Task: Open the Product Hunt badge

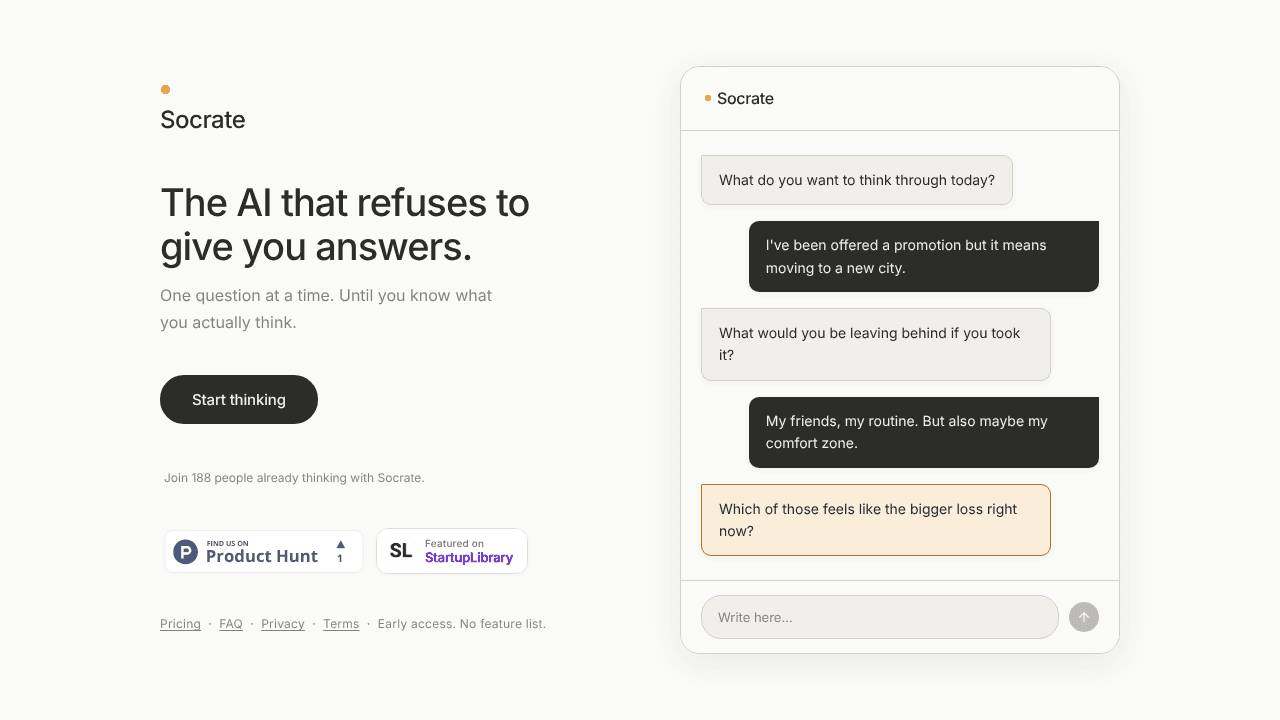Action: [x=264, y=551]
